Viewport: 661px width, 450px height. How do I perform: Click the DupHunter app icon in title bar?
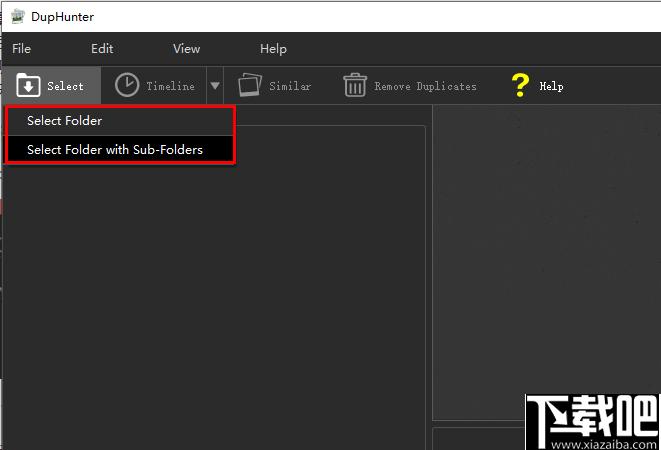click(x=17, y=16)
